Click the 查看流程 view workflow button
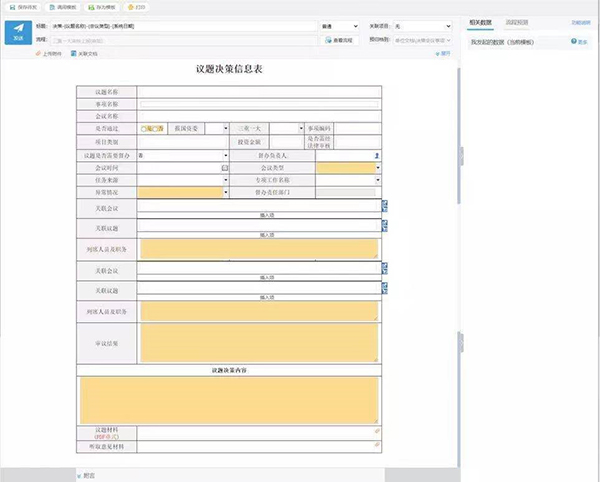Viewport: 600px width, 482px height. (339, 40)
